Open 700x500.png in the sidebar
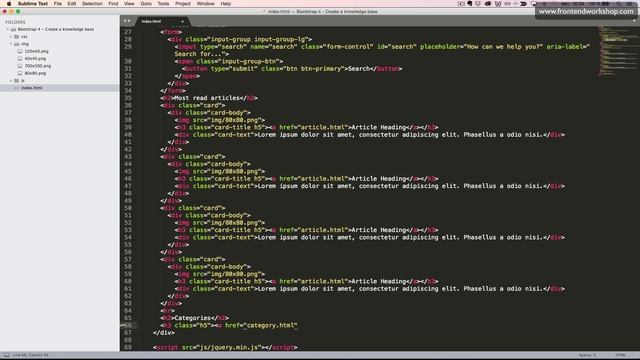This screenshot has width=640, height=360. 38,66
